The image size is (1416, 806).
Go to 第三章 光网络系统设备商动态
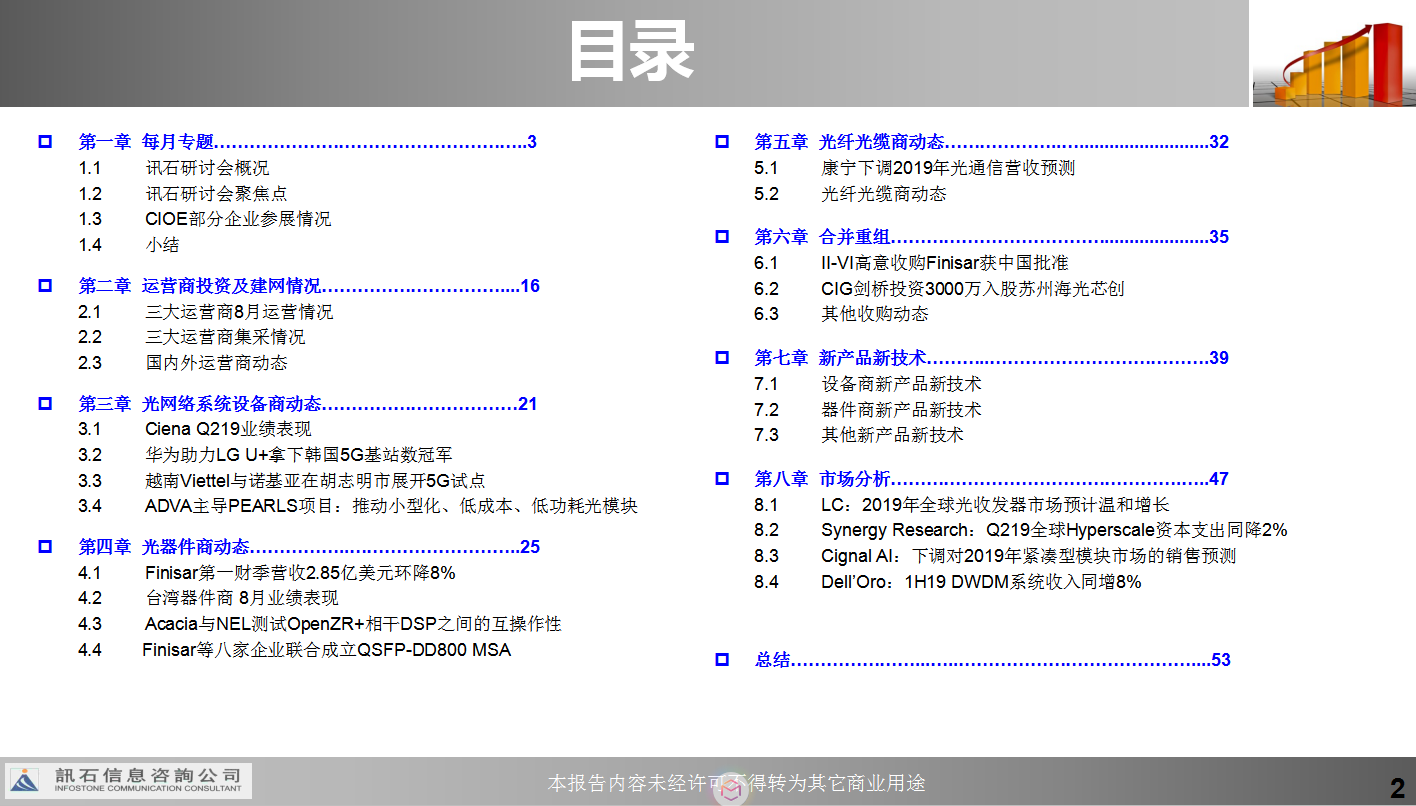[308, 404]
